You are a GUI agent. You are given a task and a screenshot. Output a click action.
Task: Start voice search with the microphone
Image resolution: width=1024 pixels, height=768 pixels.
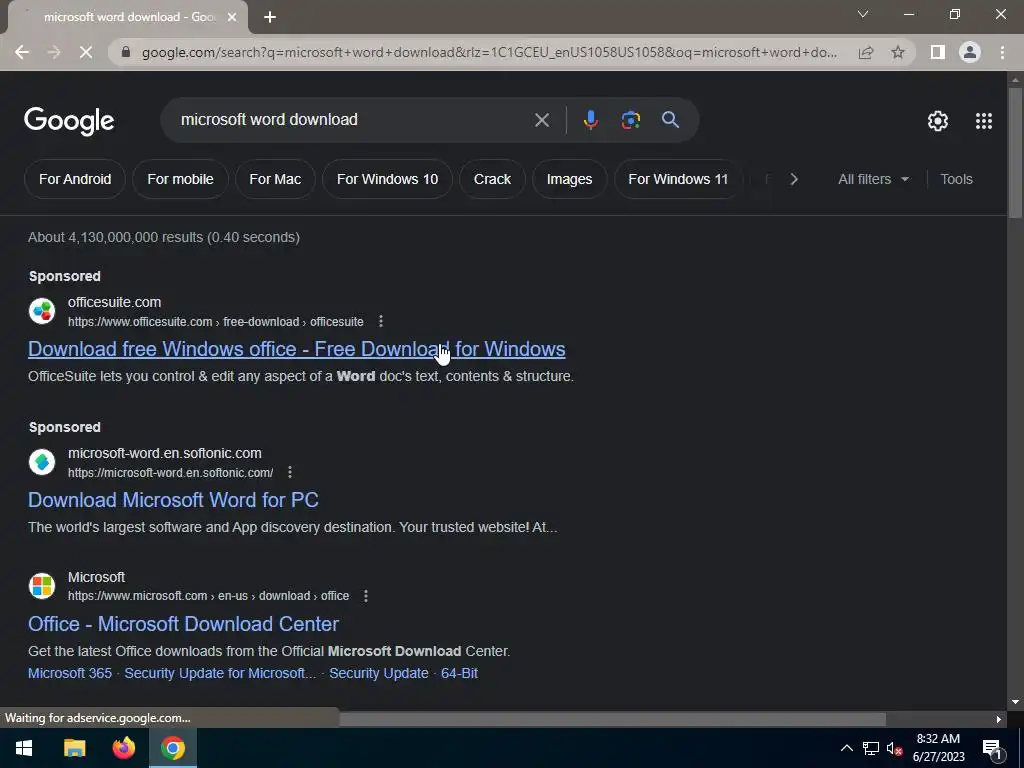point(590,120)
